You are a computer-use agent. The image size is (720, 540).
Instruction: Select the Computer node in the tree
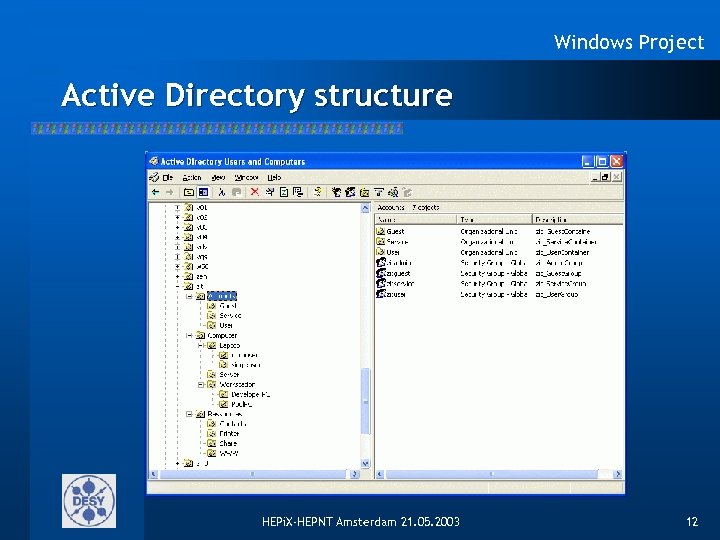(x=222, y=336)
